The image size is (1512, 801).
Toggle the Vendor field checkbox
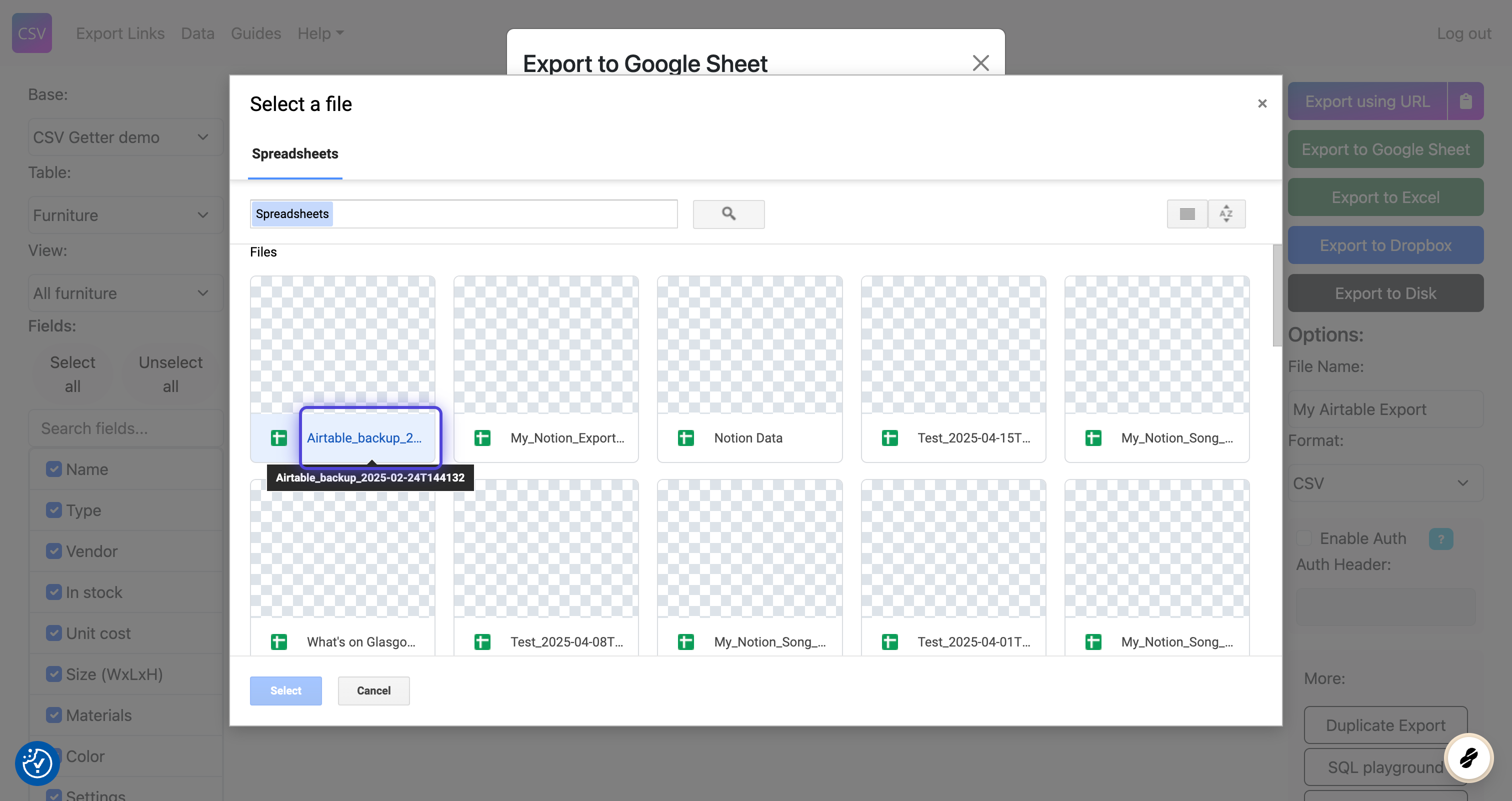pos(54,551)
